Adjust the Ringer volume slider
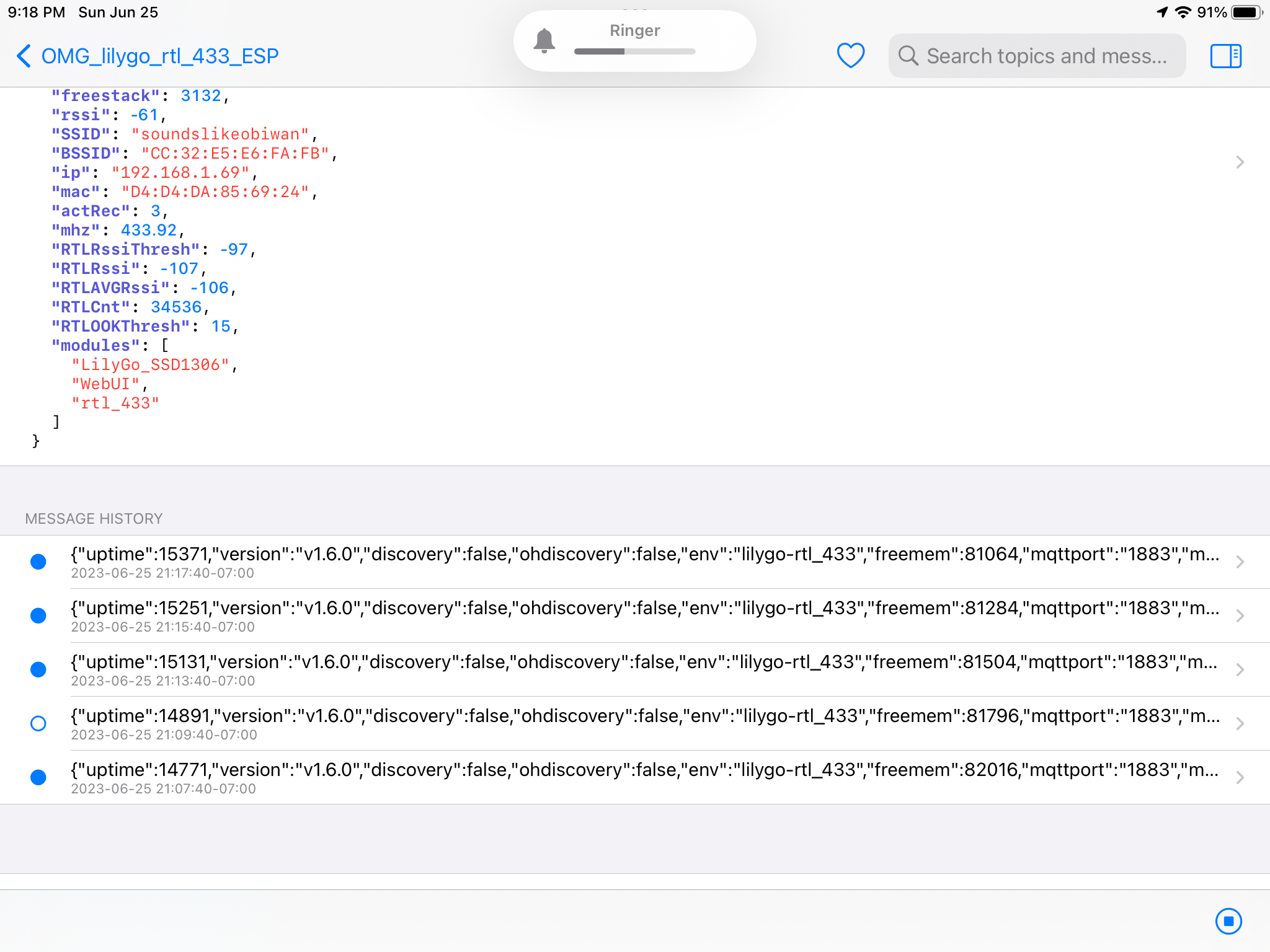 634,52
